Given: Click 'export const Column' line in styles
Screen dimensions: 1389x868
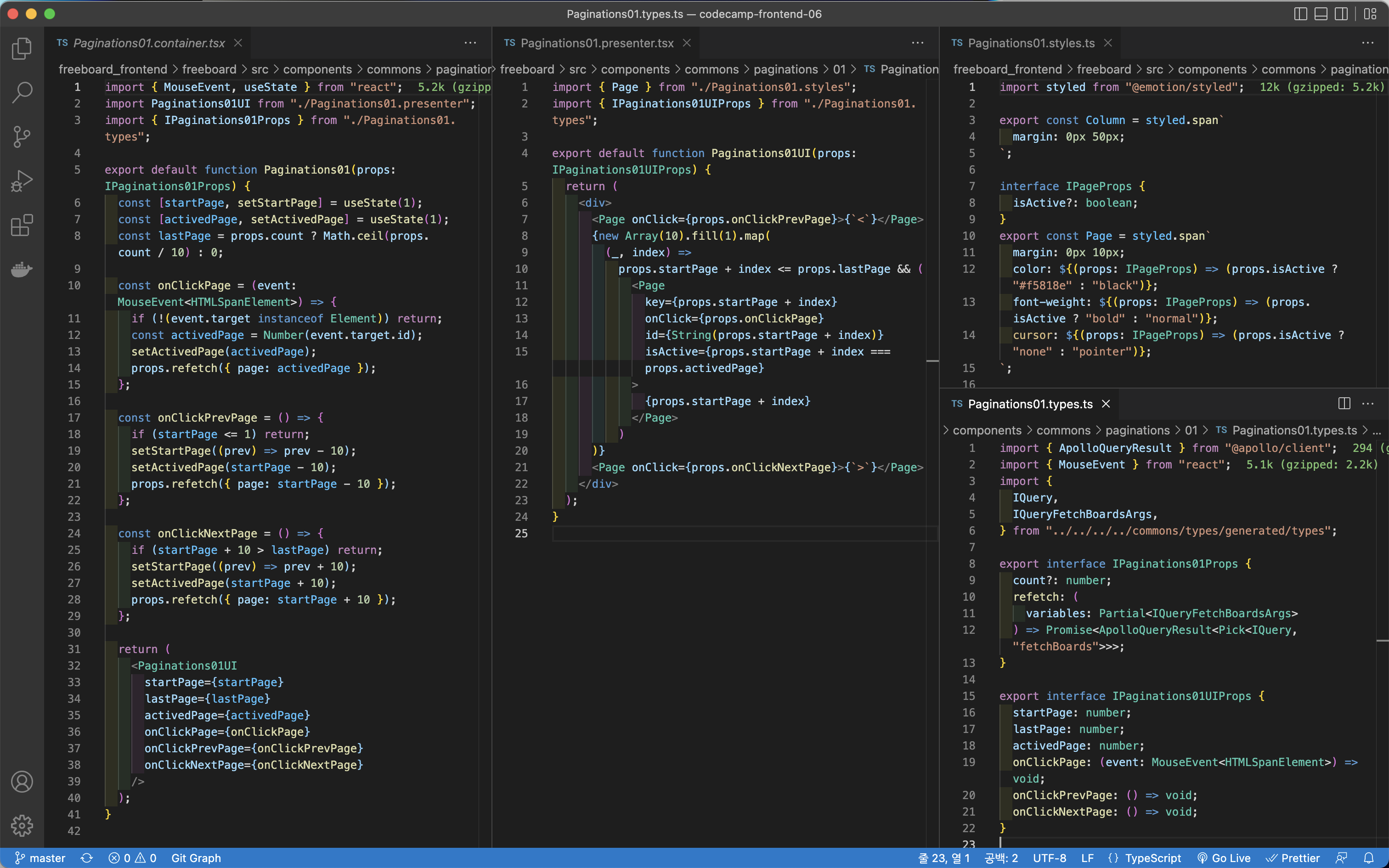Looking at the screenshot, I should pyautogui.click(x=1111, y=120).
